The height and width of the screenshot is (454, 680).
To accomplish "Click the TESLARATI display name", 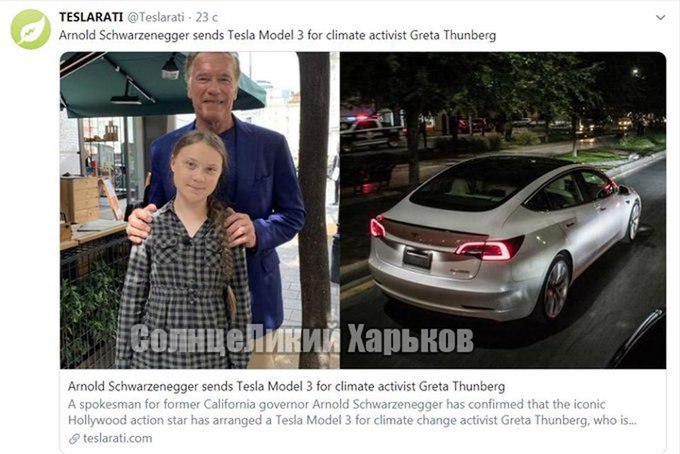I will click(91, 17).
